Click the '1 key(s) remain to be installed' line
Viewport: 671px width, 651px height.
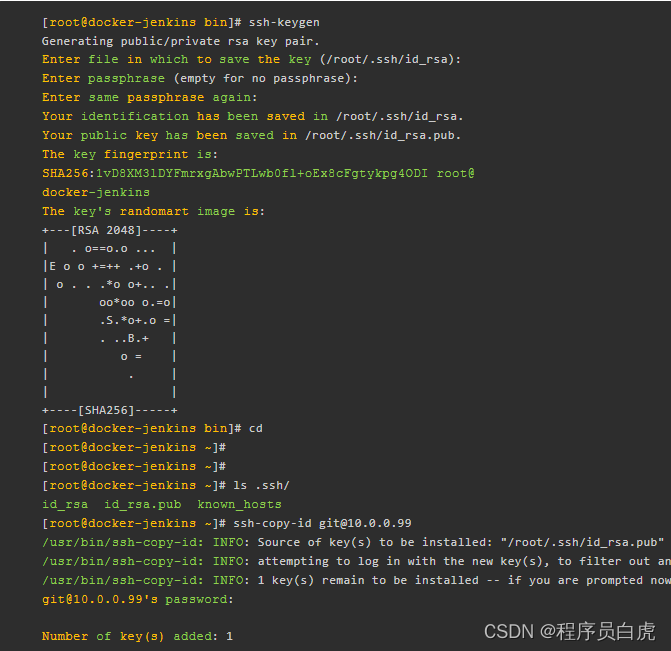click(356, 580)
